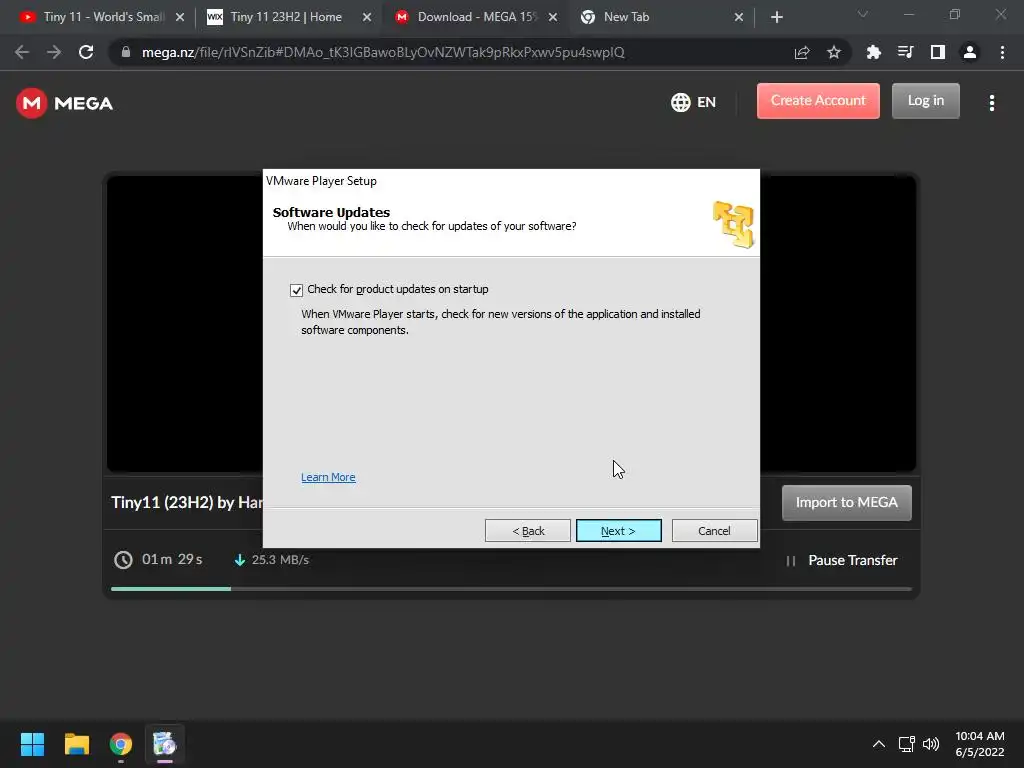Open Chrome profile avatar
The image size is (1024, 768).
[x=970, y=52]
